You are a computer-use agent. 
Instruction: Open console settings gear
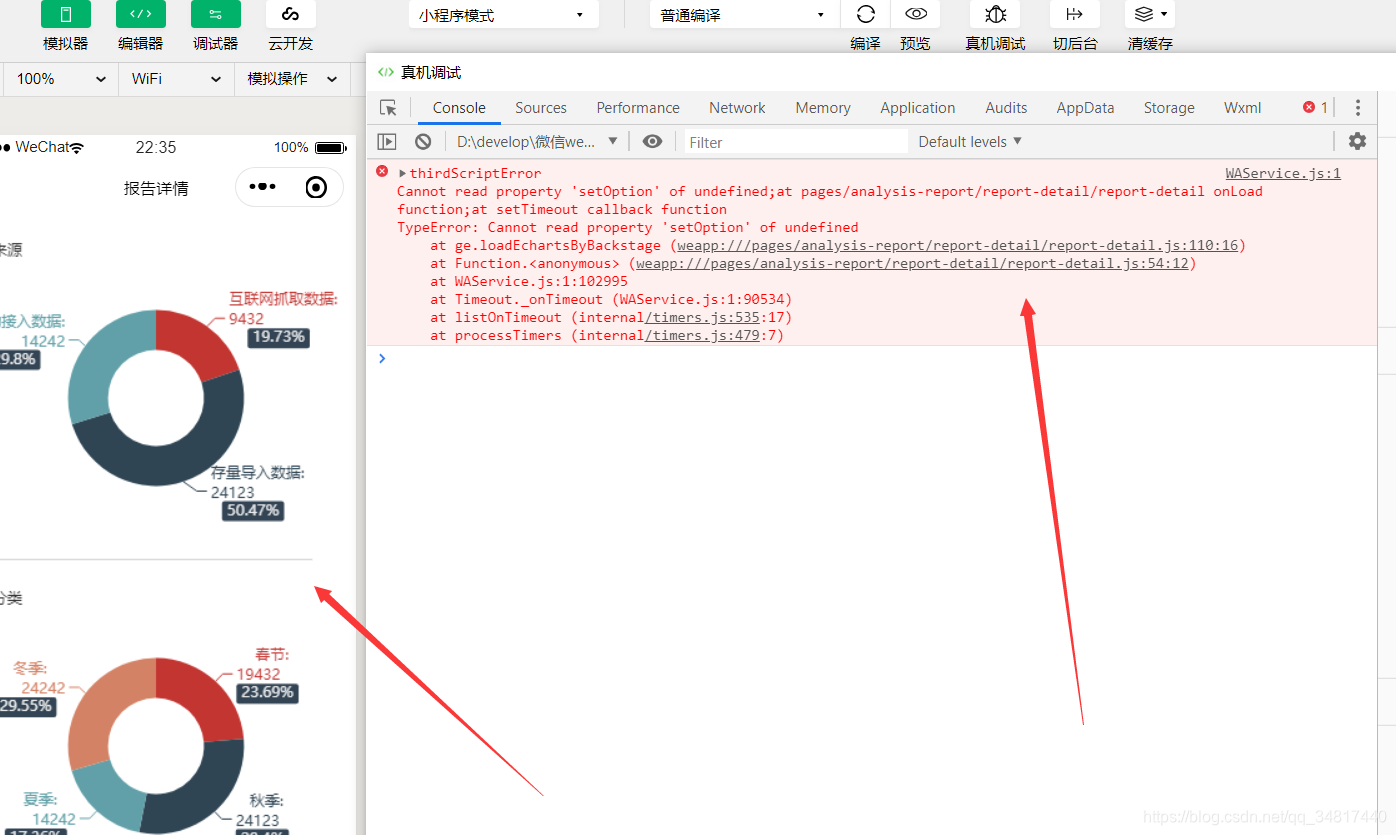point(1357,142)
